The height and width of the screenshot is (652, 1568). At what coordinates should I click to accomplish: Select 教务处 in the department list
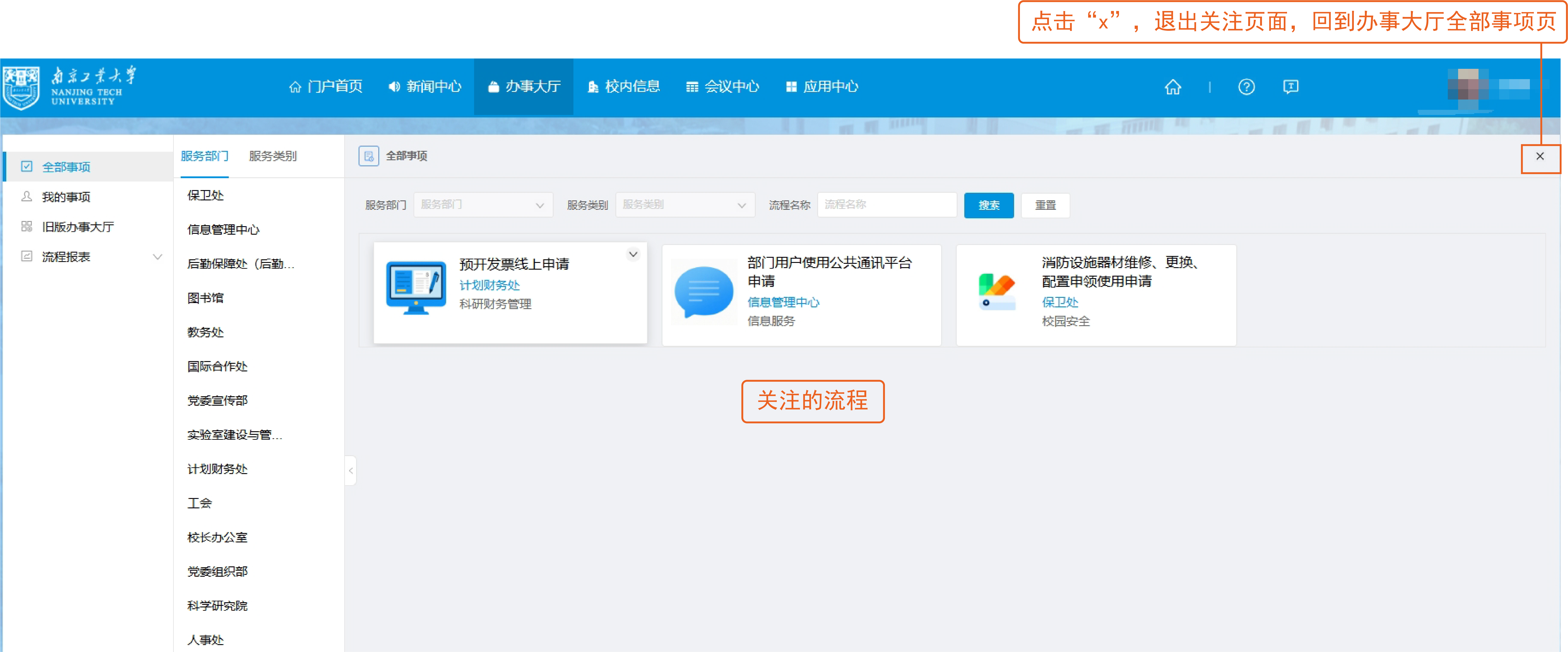click(206, 333)
